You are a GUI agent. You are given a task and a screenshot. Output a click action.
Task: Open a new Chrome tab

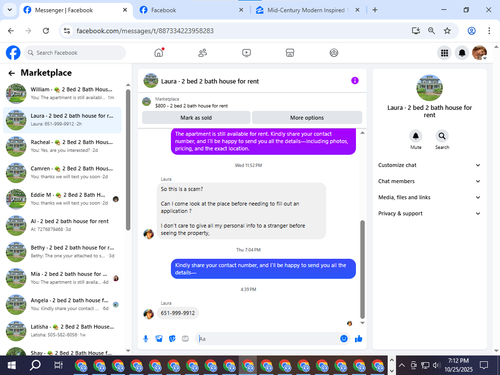[375, 10]
